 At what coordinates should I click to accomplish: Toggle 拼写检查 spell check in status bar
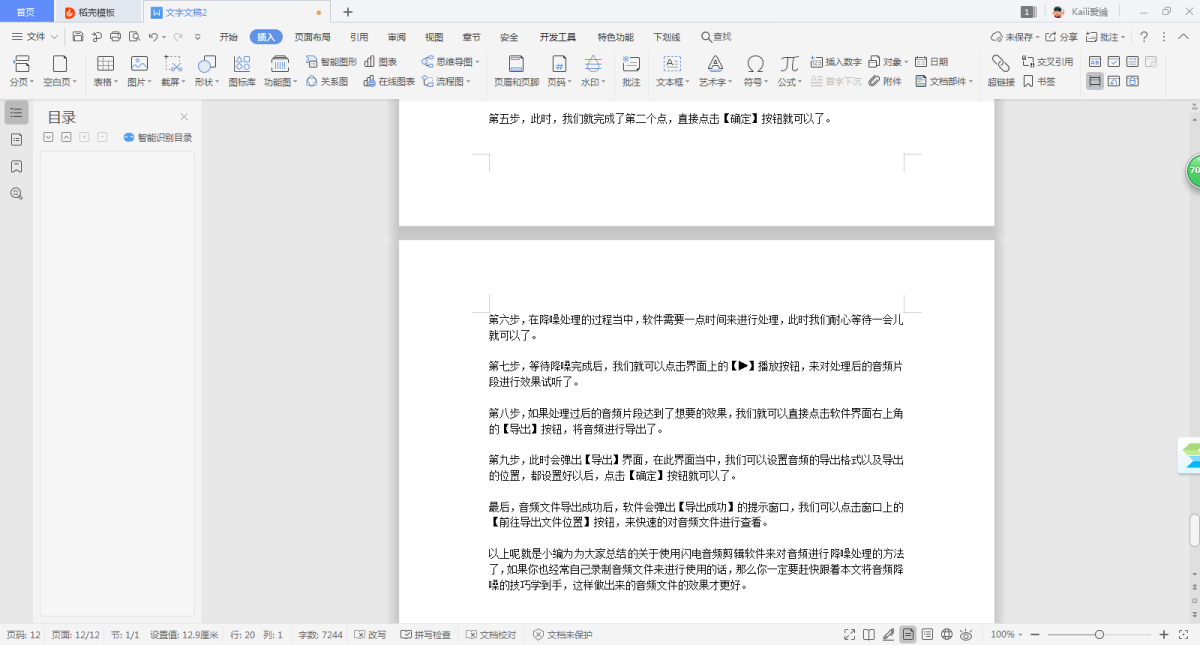pyautogui.click(x=426, y=635)
